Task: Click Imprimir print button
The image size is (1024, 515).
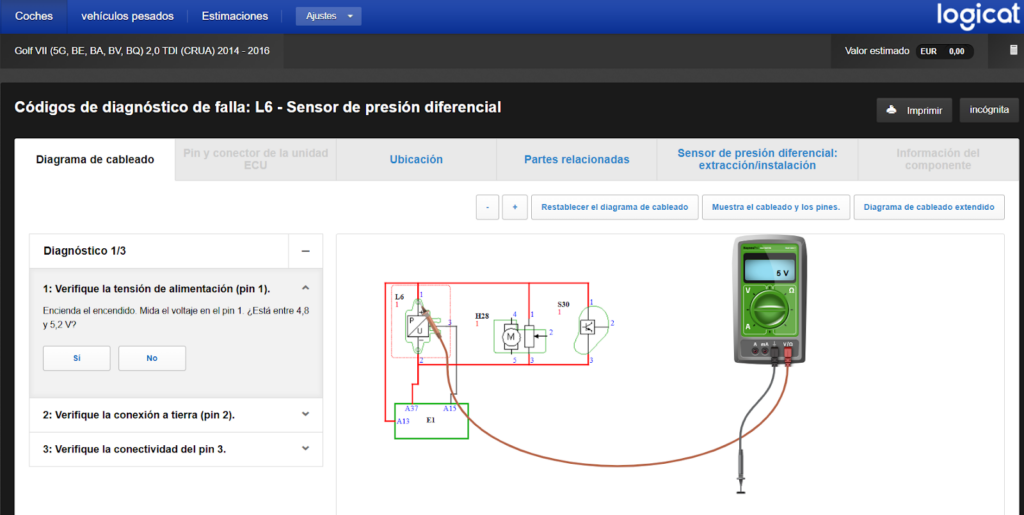Action: (x=914, y=110)
